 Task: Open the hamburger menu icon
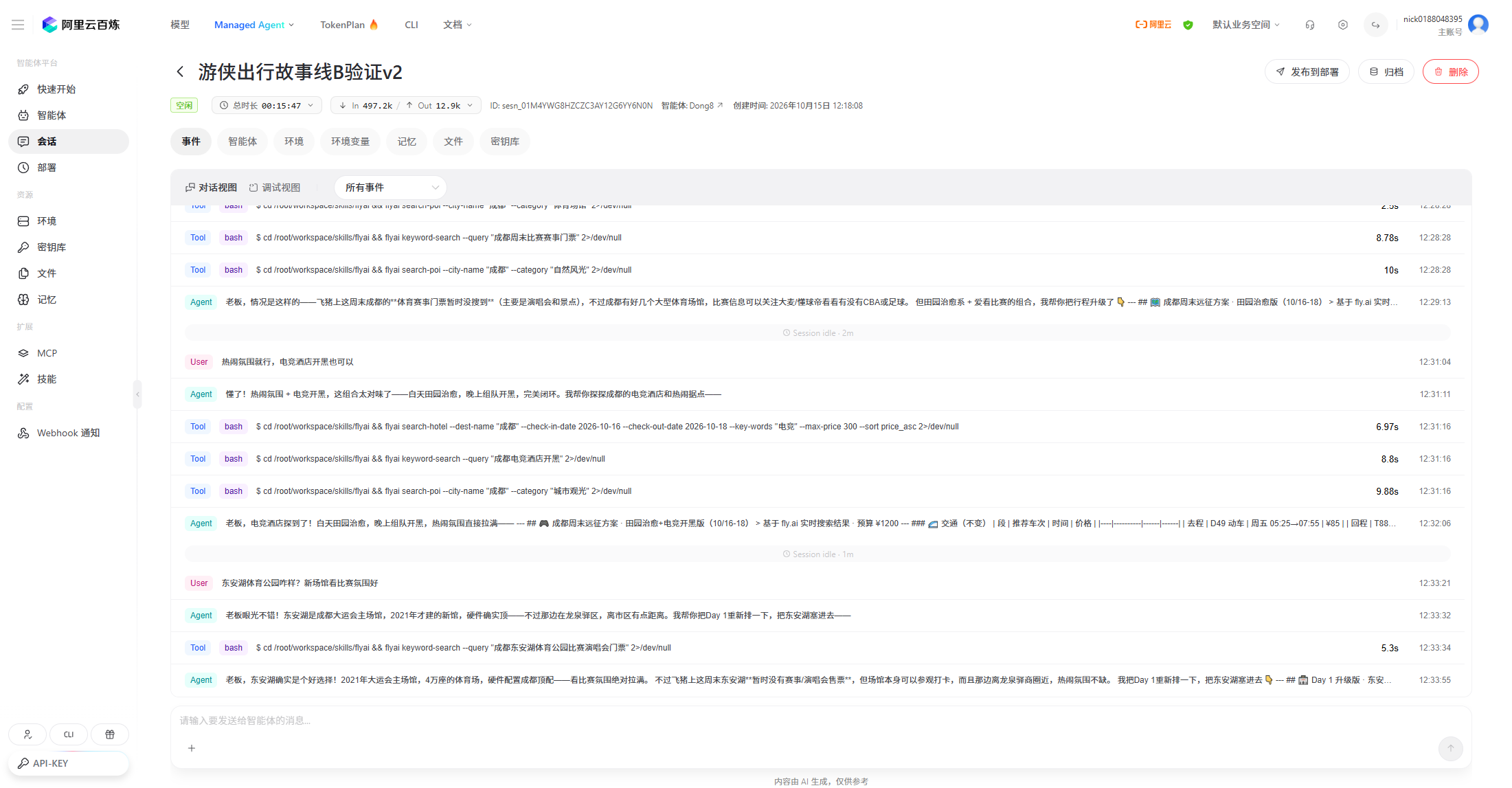18,25
